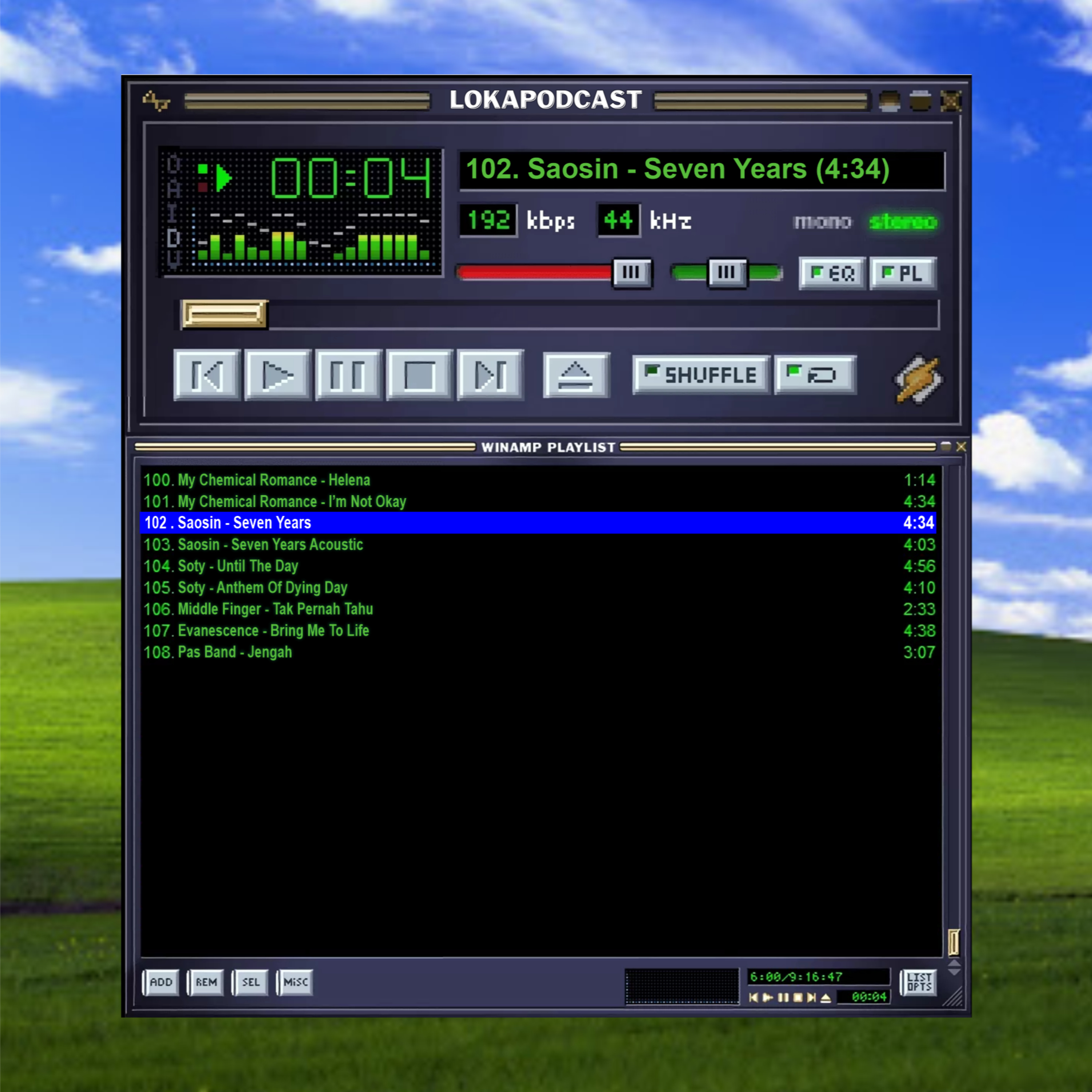Open LIST OPTS menu in playlist
The image size is (1092, 1092).
(x=919, y=982)
